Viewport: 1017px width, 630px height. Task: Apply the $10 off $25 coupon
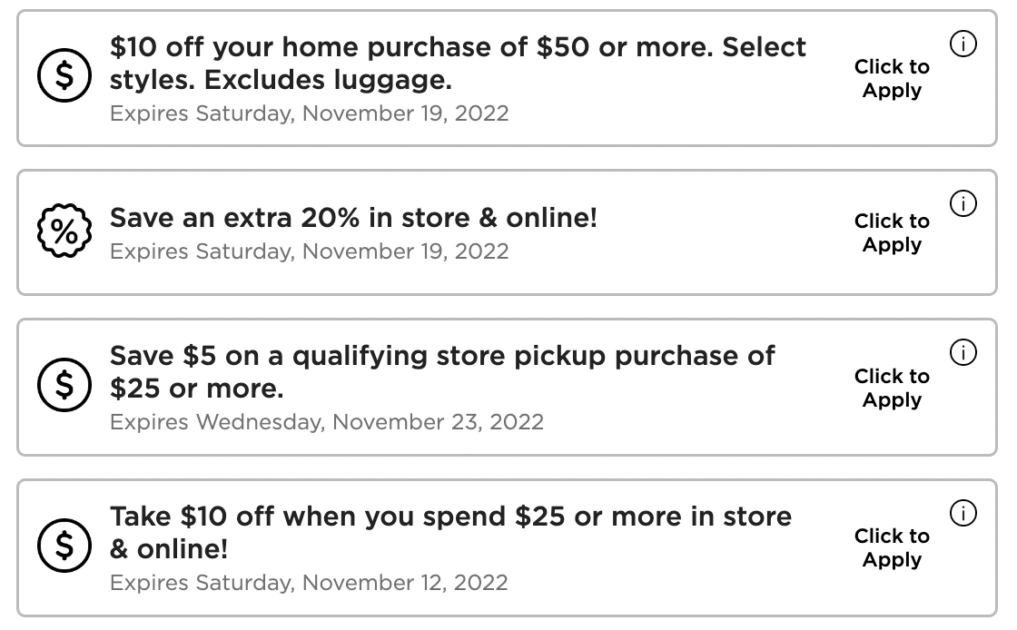[891, 547]
